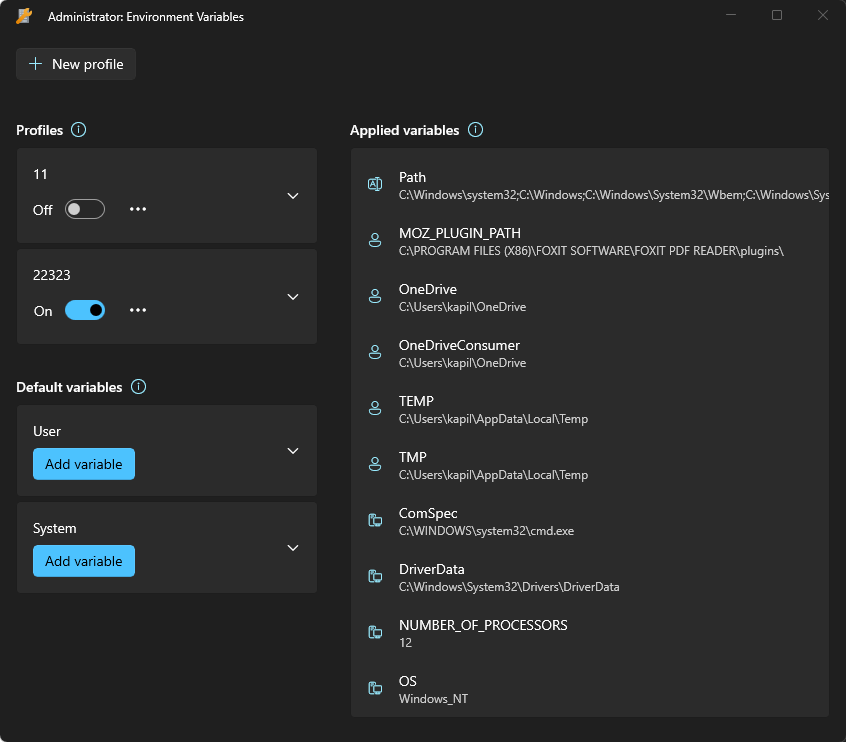Select the MOZ_PLUGIN_PATH variable entry

590,241
